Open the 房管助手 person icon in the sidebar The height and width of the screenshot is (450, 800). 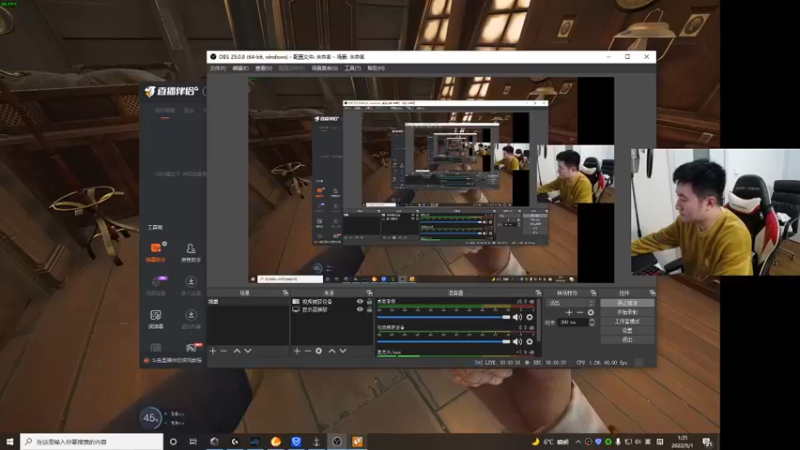point(191,252)
